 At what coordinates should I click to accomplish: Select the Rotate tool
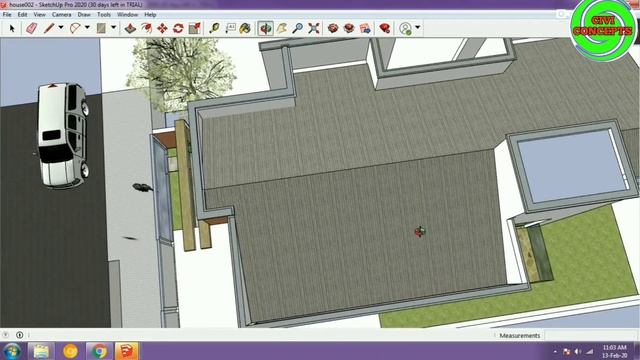point(178,28)
